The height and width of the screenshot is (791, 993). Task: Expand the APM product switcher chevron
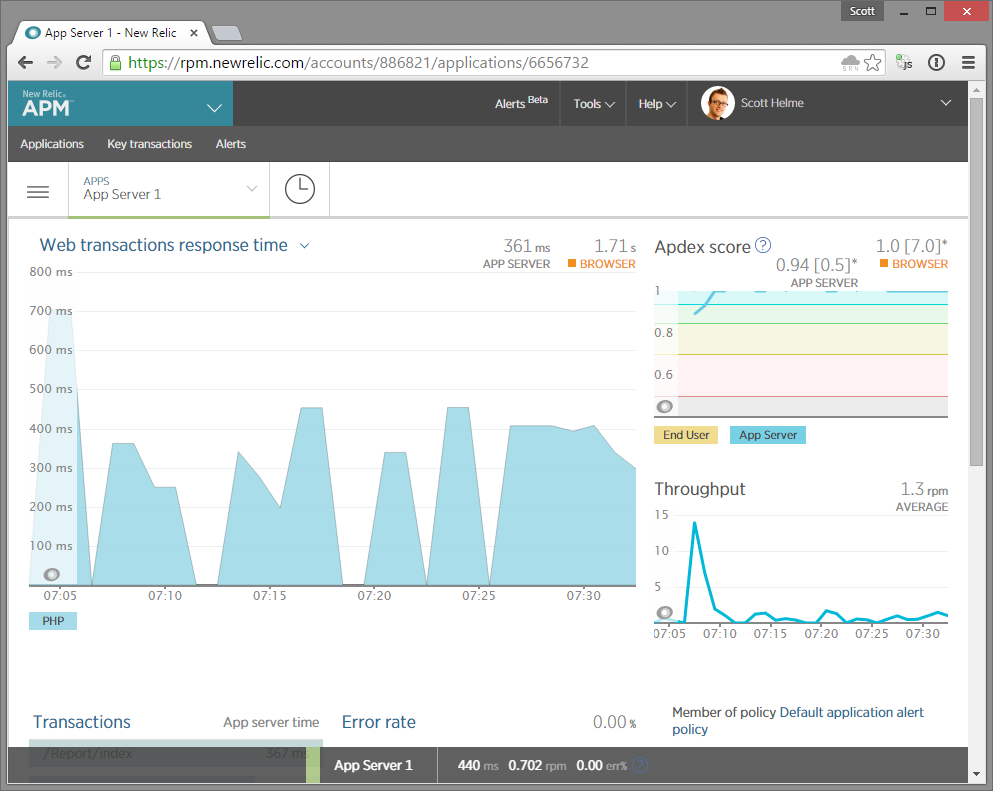coord(215,108)
